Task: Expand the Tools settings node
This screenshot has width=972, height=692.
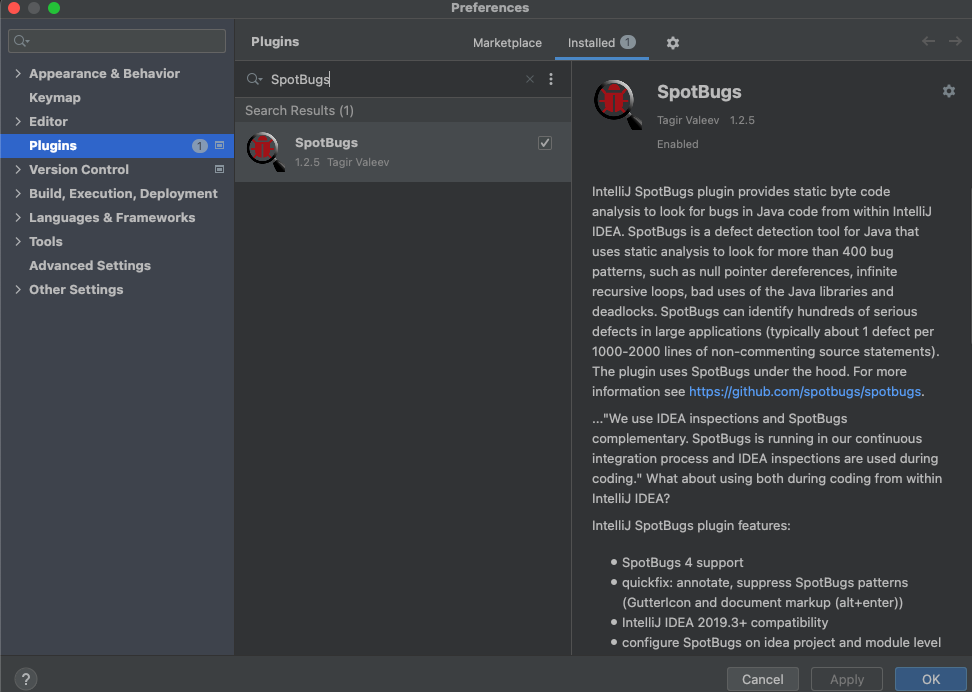Action: click(18, 241)
